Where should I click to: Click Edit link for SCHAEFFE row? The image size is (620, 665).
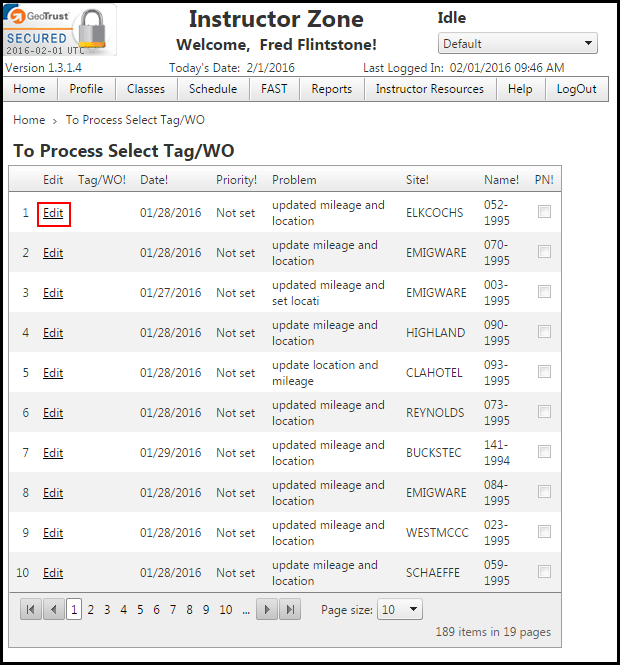(53, 573)
